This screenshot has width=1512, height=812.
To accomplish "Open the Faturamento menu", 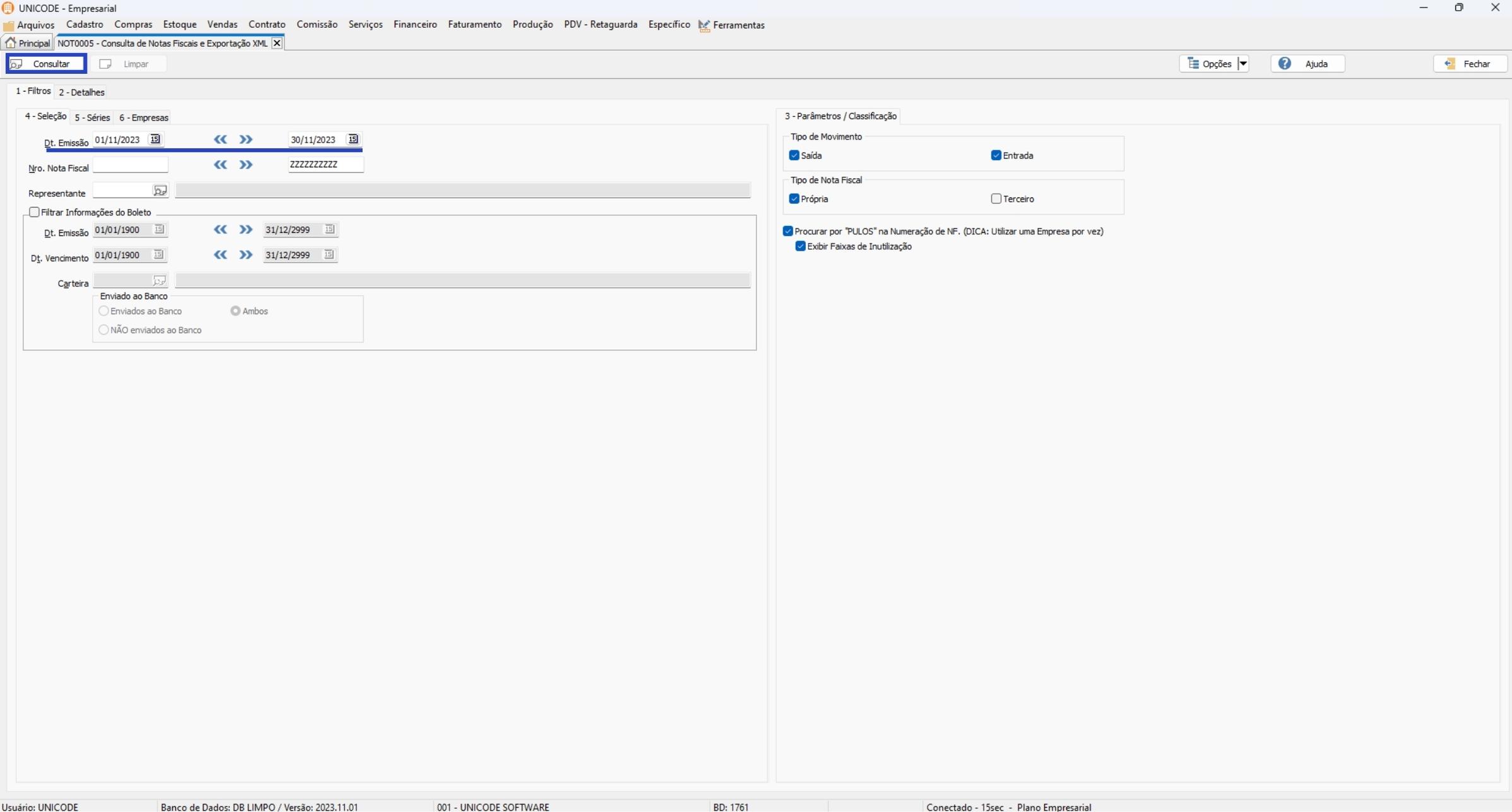I will [475, 25].
